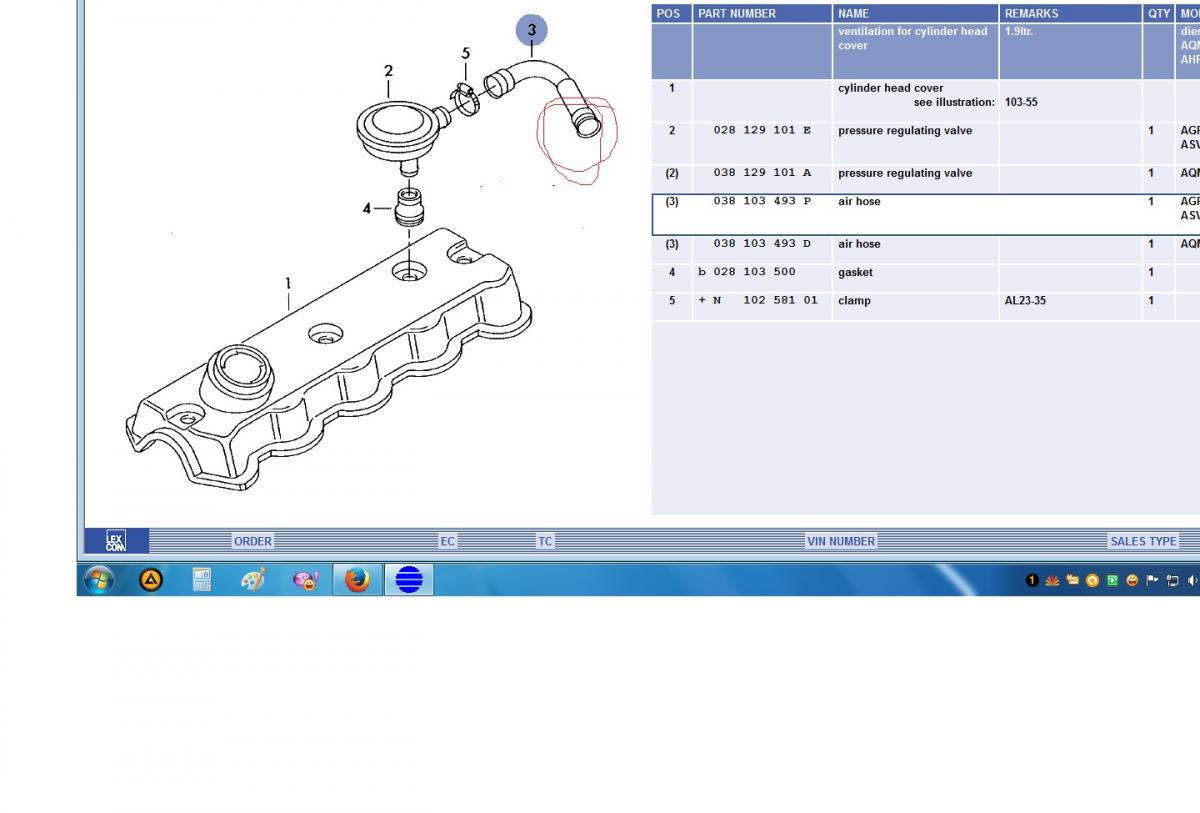Click the Action Center flag tray icon

tap(1152, 580)
